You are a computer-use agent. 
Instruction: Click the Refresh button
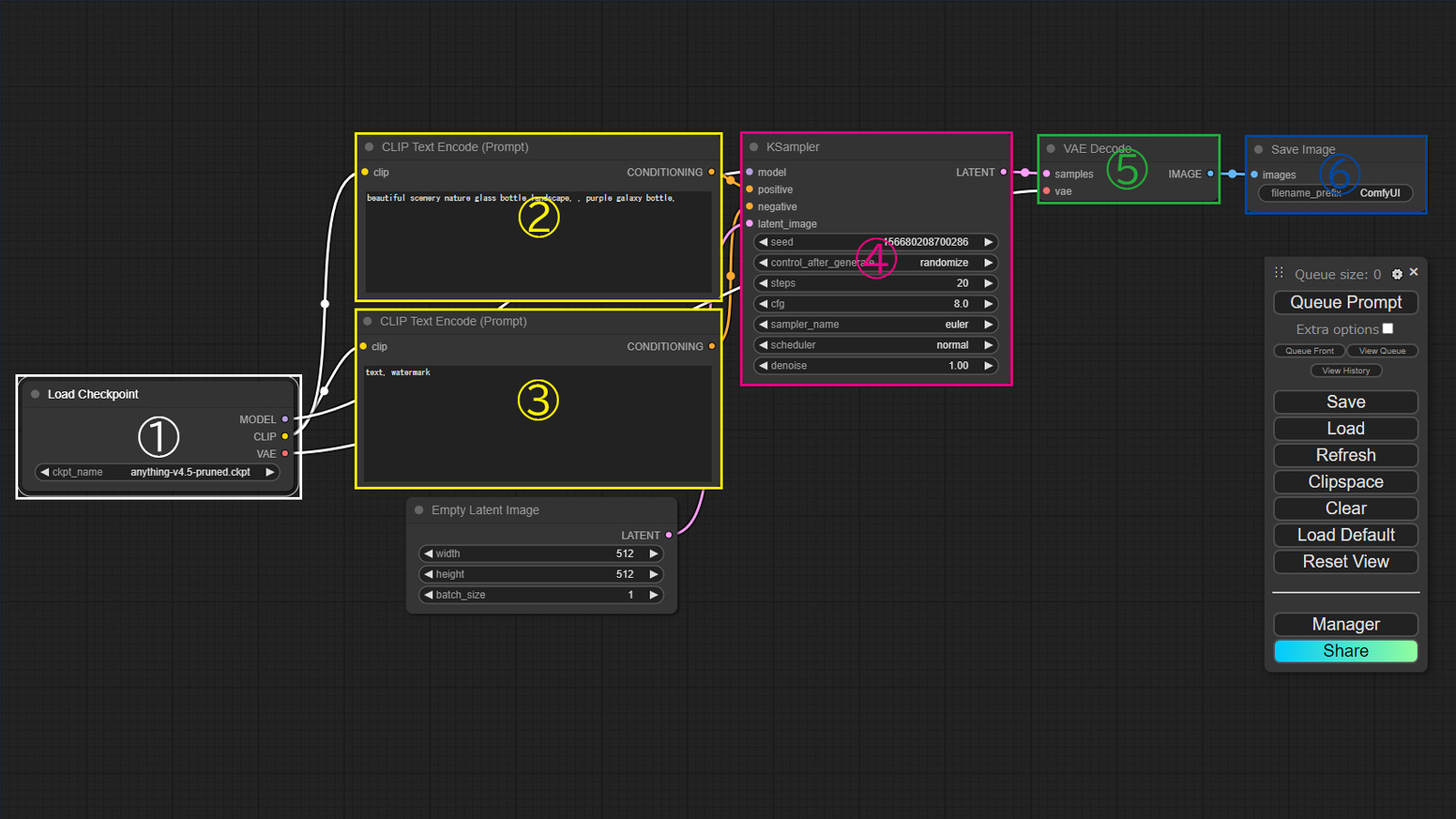pyautogui.click(x=1346, y=455)
